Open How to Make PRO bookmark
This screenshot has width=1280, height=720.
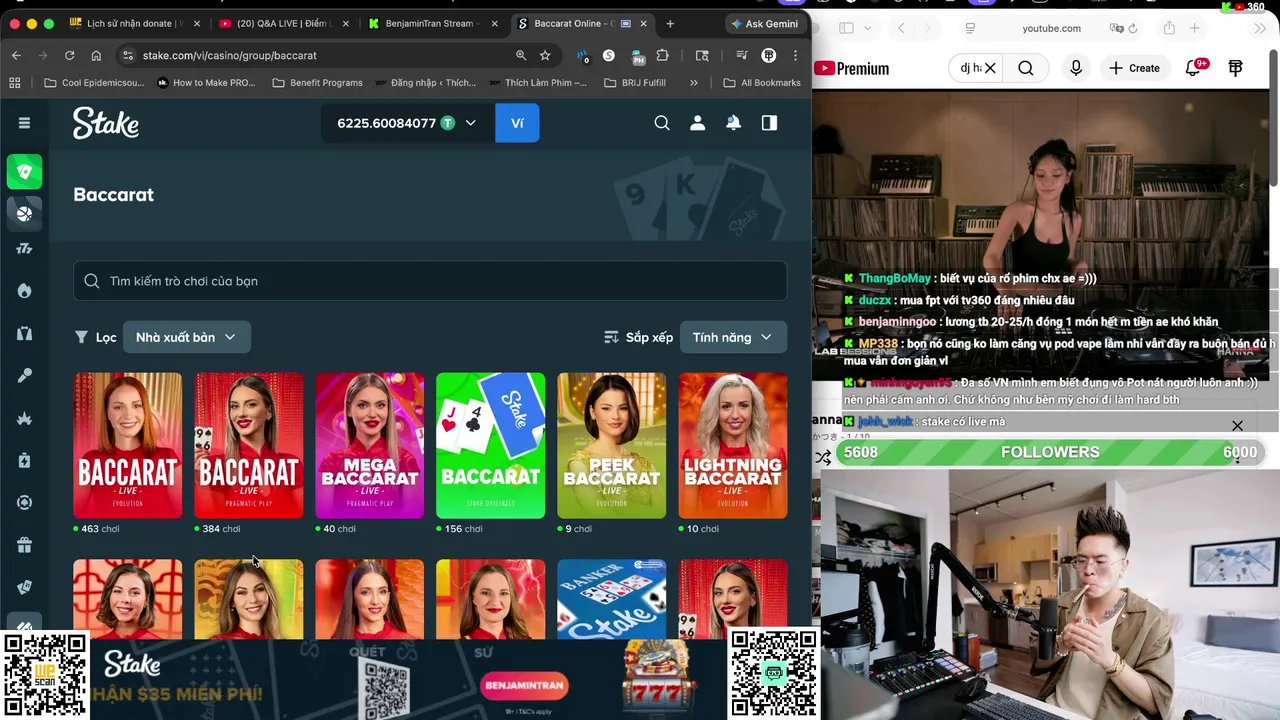click(x=206, y=83)
